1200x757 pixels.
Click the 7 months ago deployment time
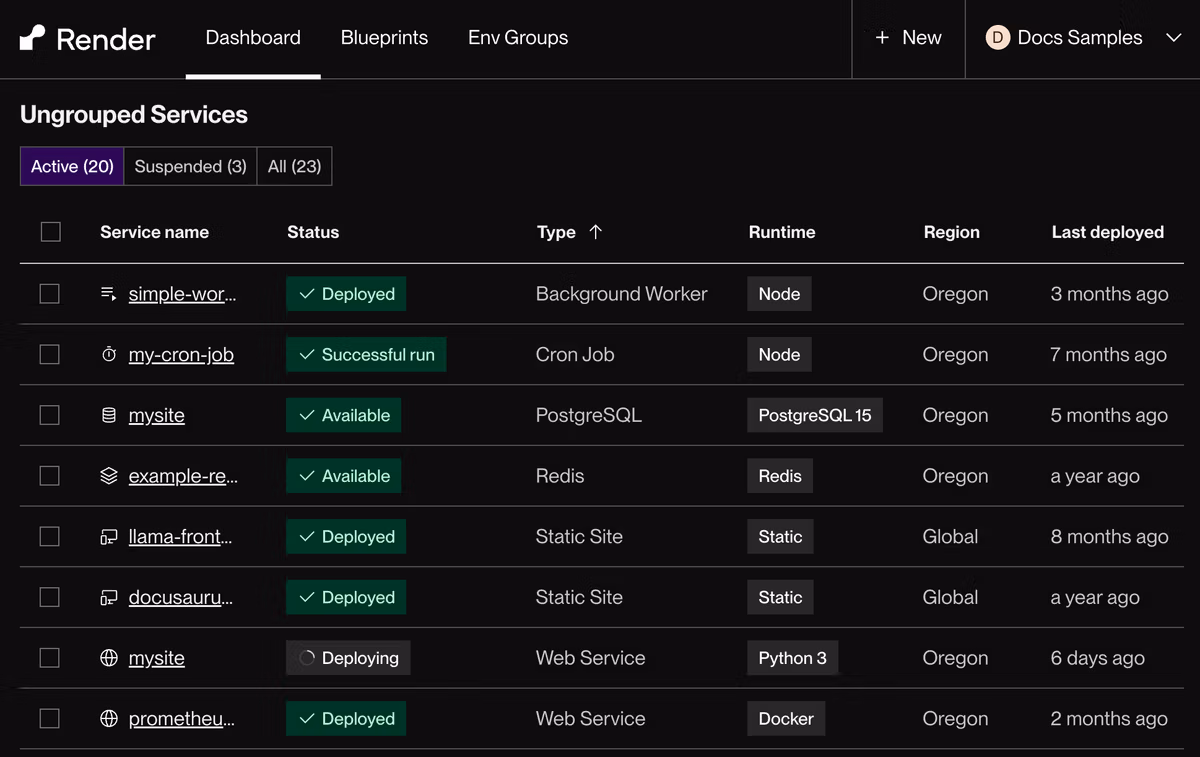(x=1108, y=355)
